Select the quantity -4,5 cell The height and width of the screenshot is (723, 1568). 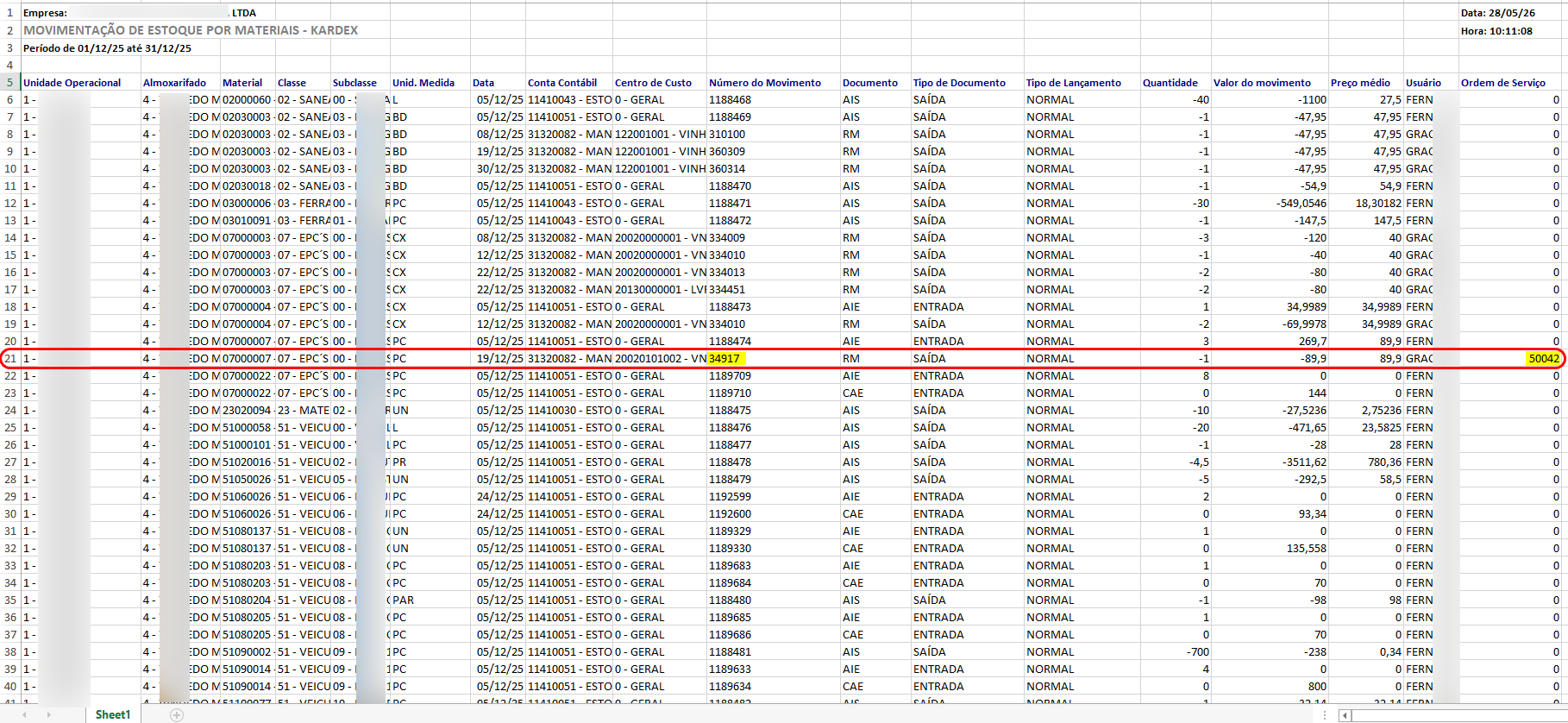tap(1199, 462)
